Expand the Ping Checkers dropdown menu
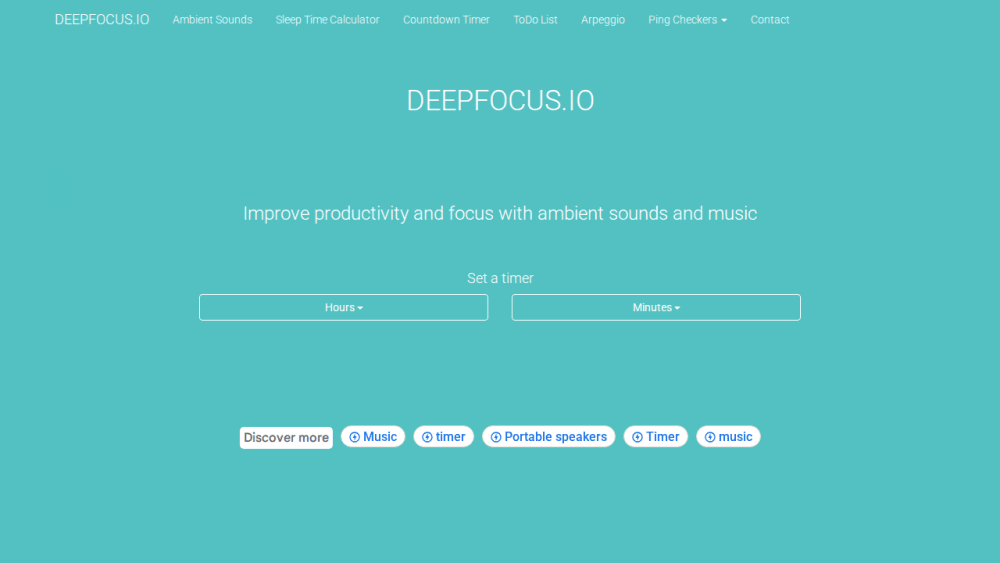Viewport: 1000px width, 563px height. coord(688,20)
